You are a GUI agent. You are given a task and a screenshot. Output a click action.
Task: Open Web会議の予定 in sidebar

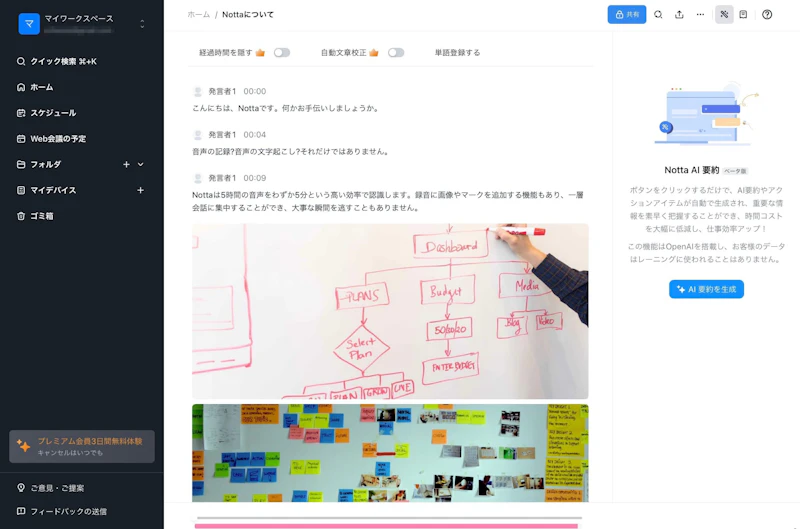coord(51,139)
